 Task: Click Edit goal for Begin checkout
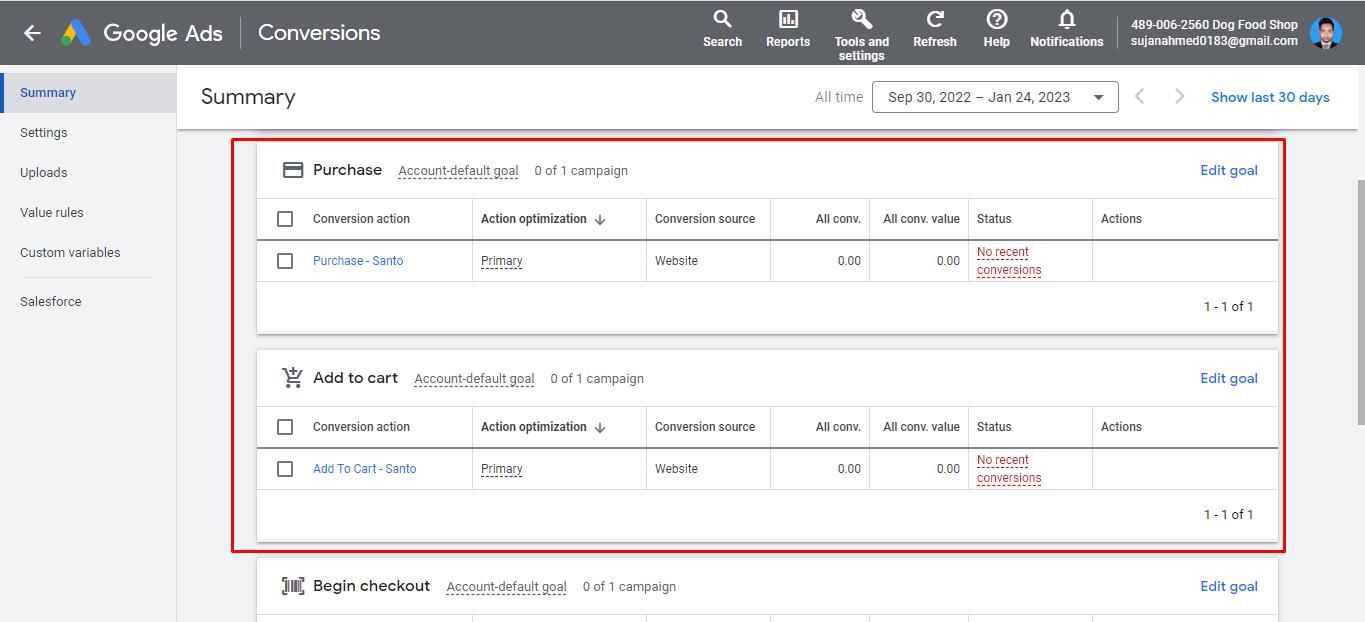pyautogui.click(x=1229, y=586)
